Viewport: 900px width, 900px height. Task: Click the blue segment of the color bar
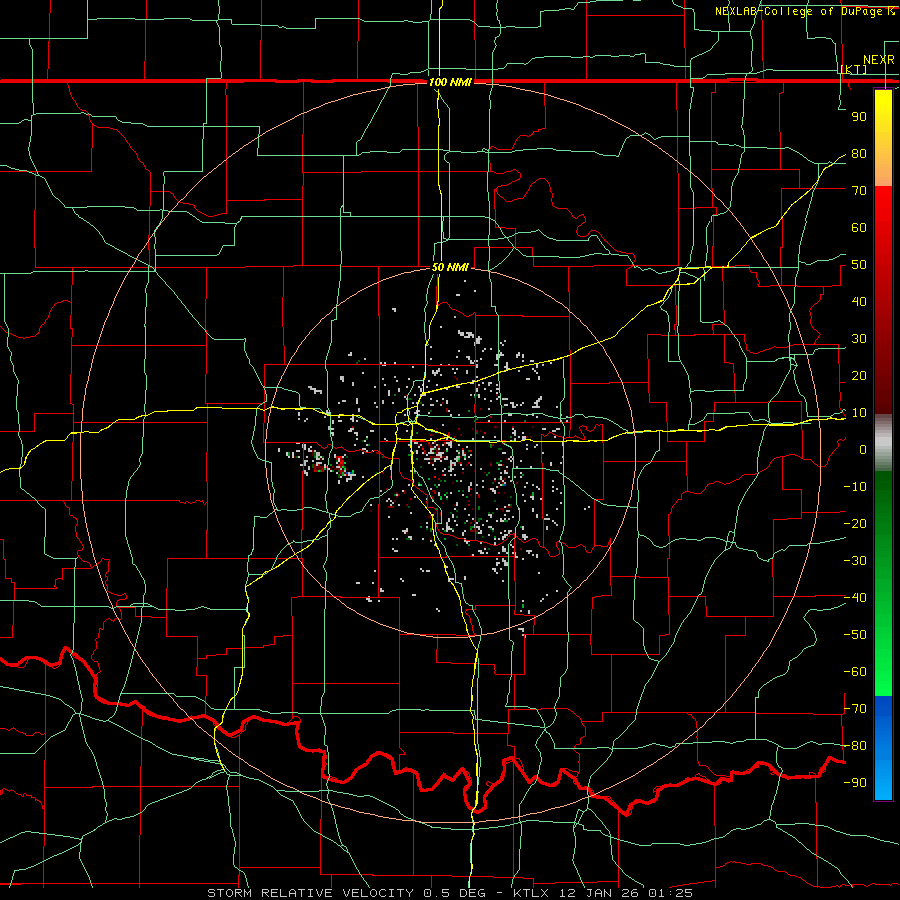[x=883, y=748]
